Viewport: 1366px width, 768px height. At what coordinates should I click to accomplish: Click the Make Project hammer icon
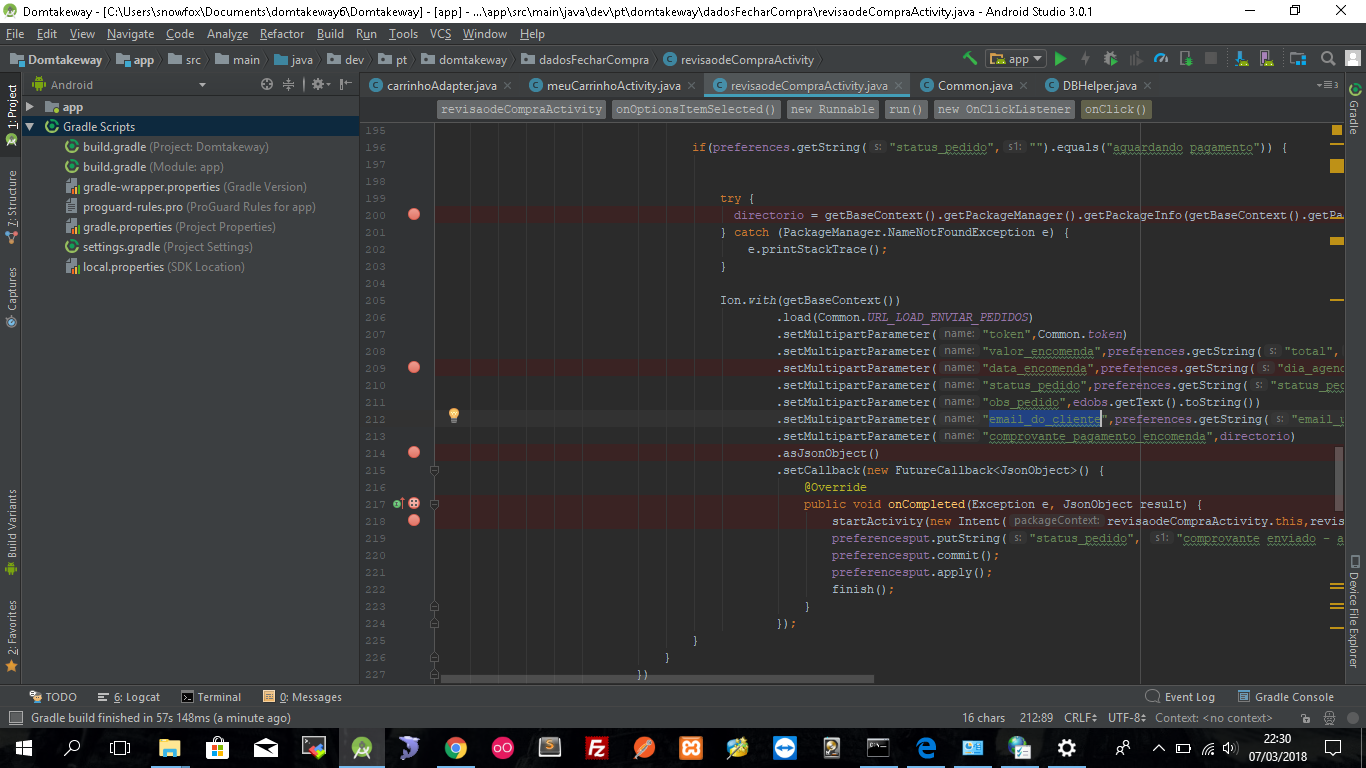point(969,59)
